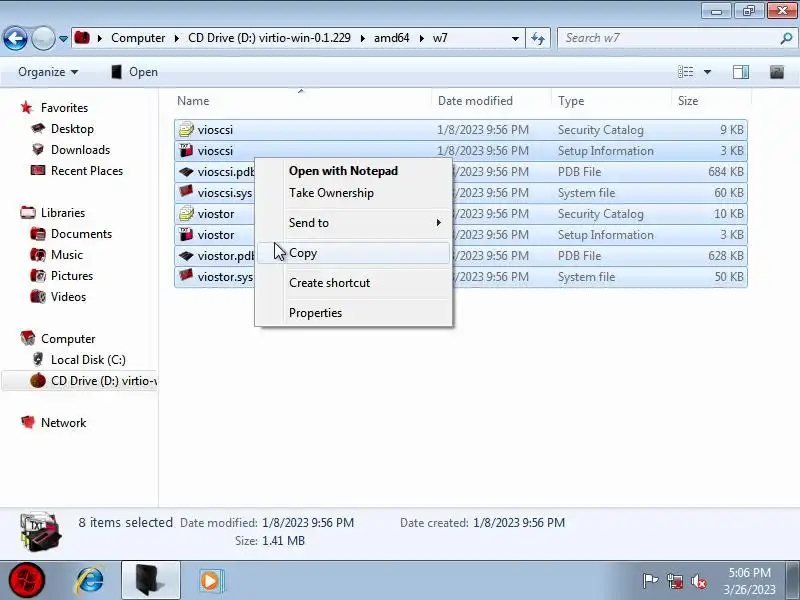Screen dimensions: 800x600
Task: Click Windows Explorer taskbar button
Action: [151, 580]
